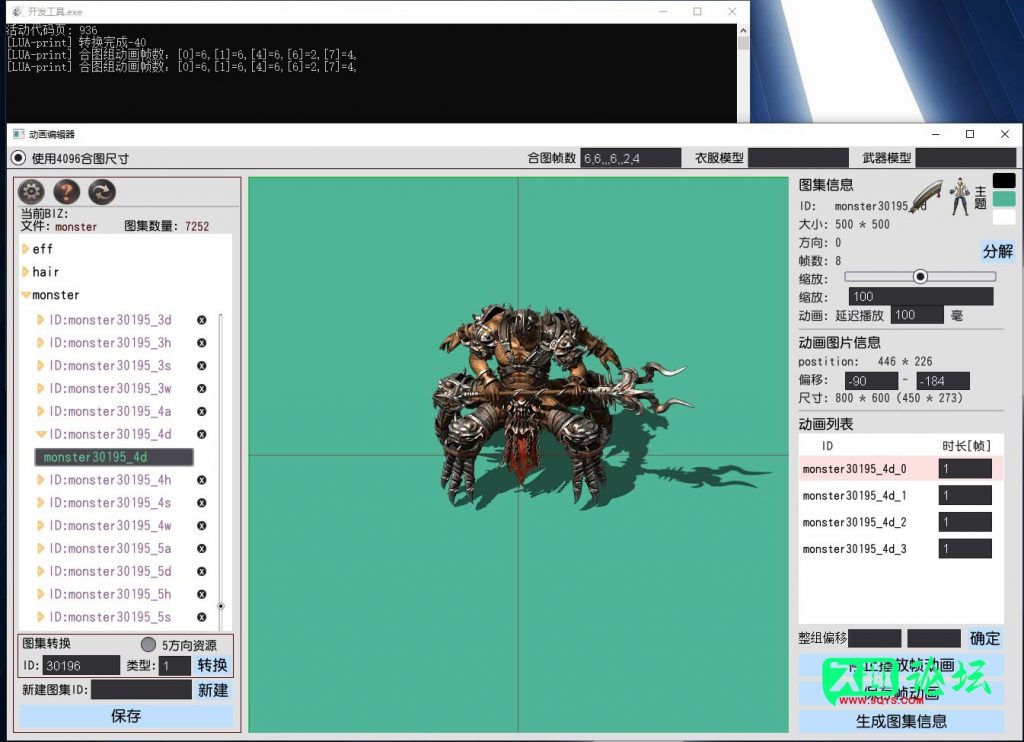Remove monster30195_5a with its X icon

pyautogui.click(x=202, y=549)
